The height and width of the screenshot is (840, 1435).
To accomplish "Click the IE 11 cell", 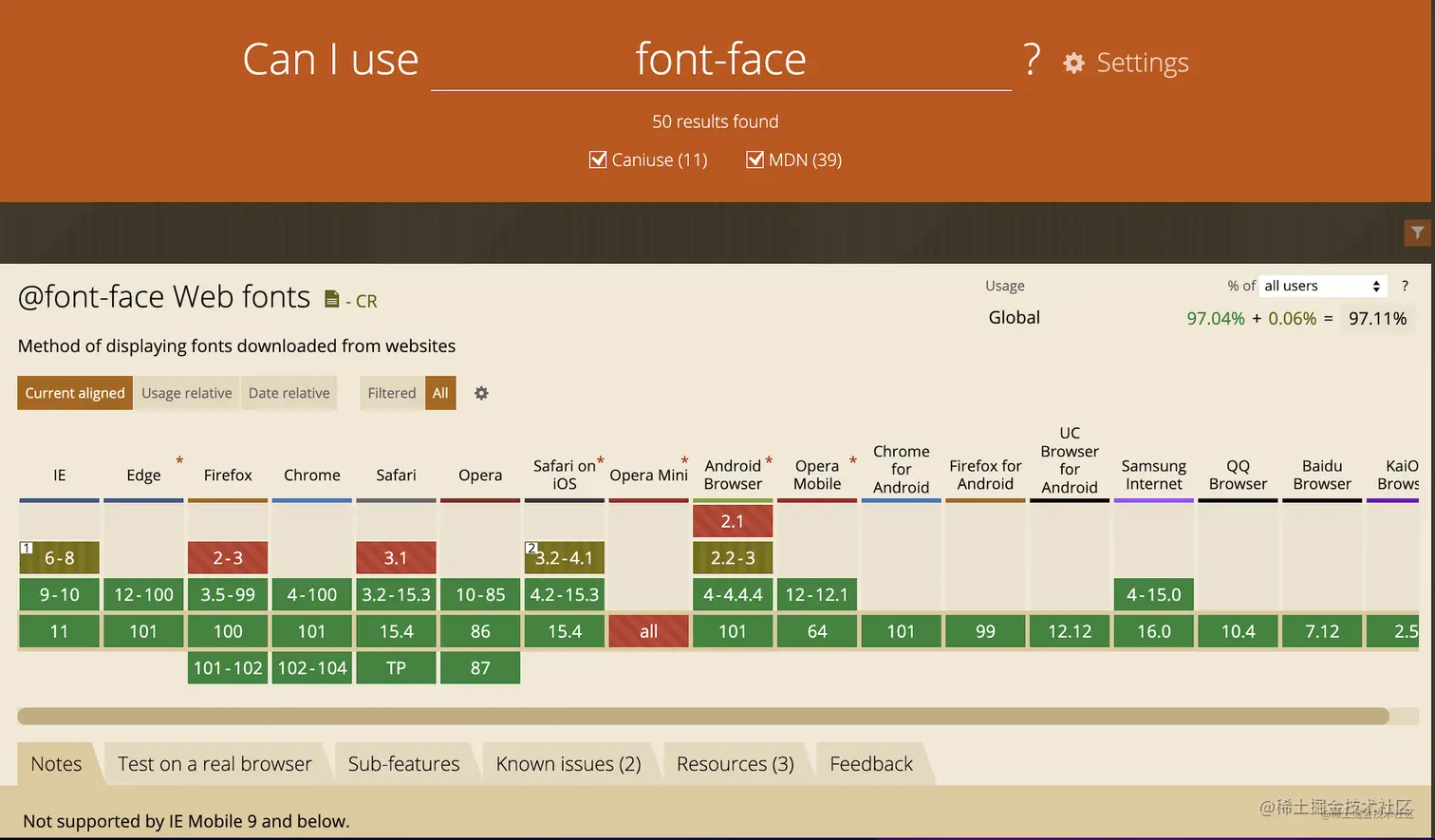I will click(x=59, y=631).
